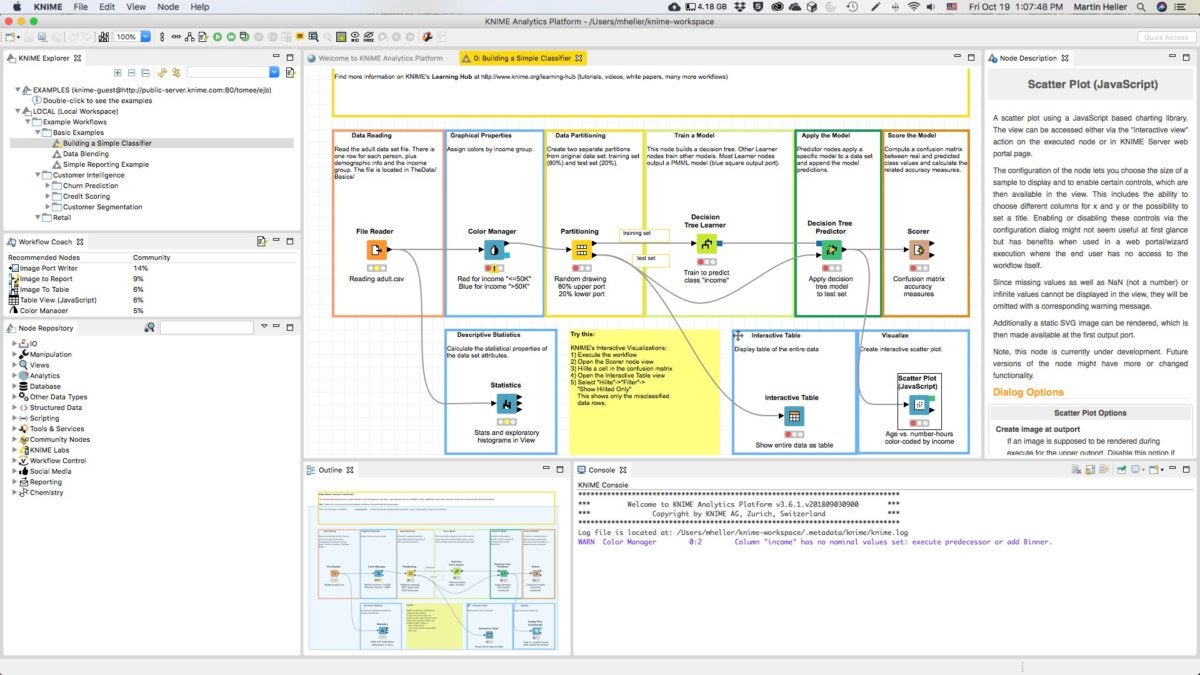Viewport: 1200px width, 675px height.
Task: Click the Statistics node icon
Action: point(507,403)
